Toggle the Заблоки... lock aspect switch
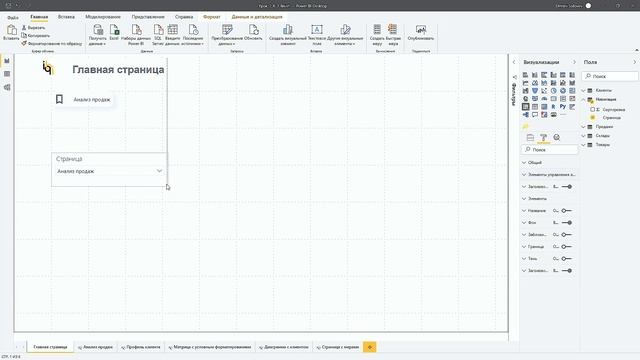The image size is (640, 360). tap(566, 235)
